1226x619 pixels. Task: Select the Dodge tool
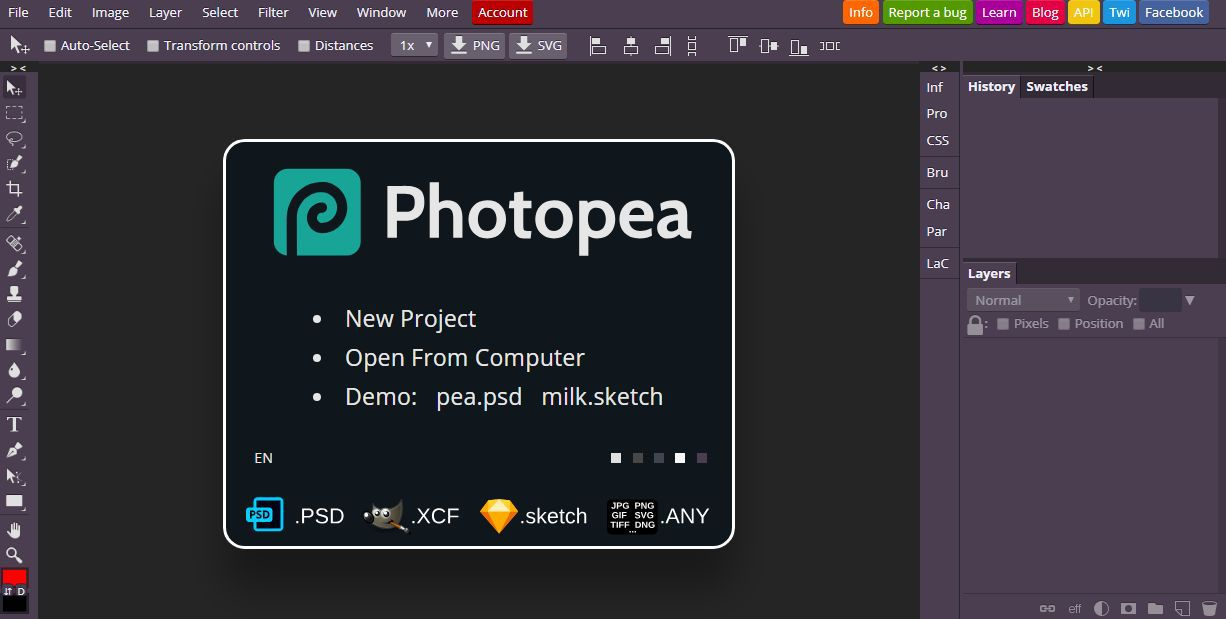[15, 396]
